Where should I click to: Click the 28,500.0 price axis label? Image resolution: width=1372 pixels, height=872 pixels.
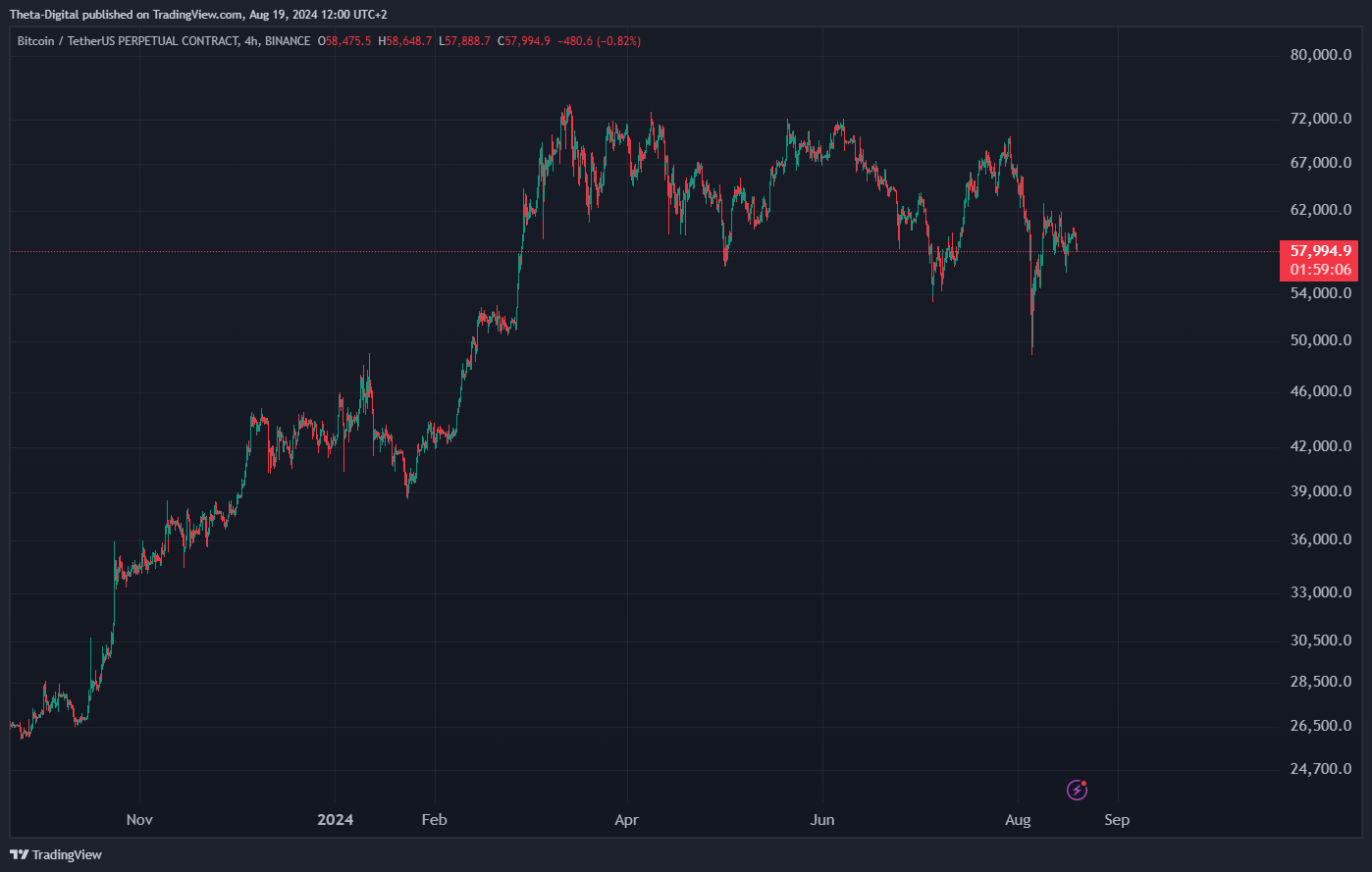pos(1322,682)
